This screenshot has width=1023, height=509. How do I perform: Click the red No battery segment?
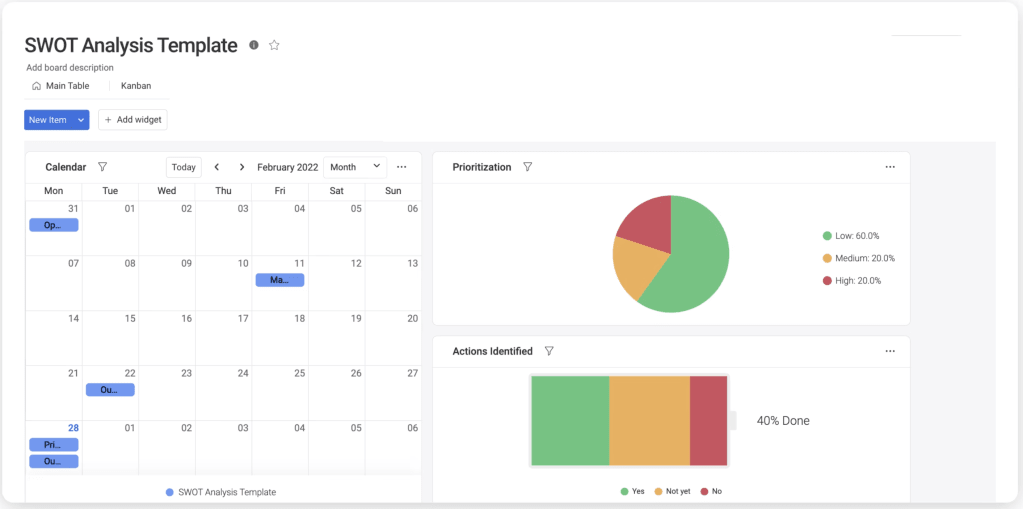coord(709,420)
